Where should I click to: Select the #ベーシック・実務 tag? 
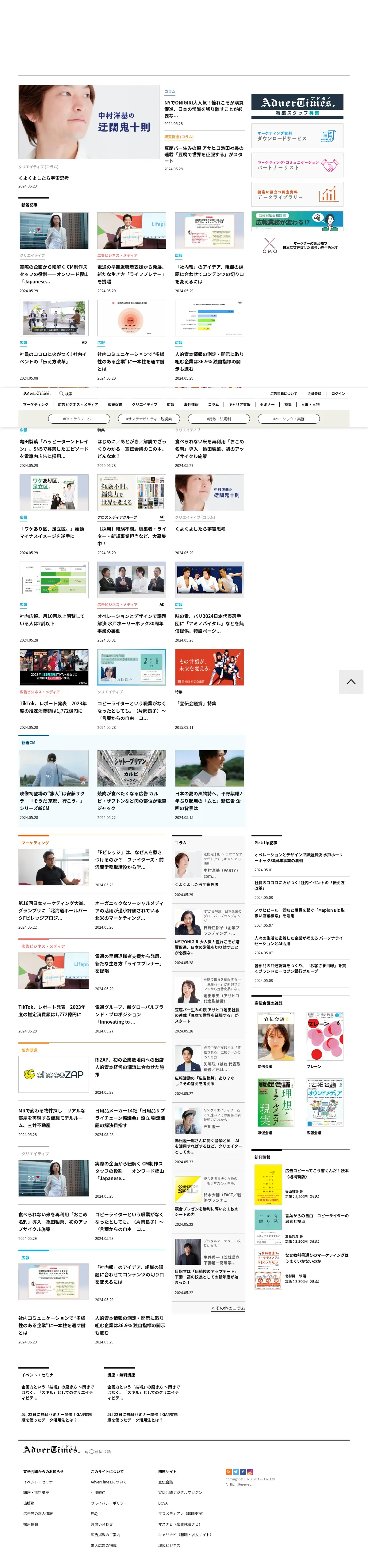pyautogui.click(x=289, y=419)
